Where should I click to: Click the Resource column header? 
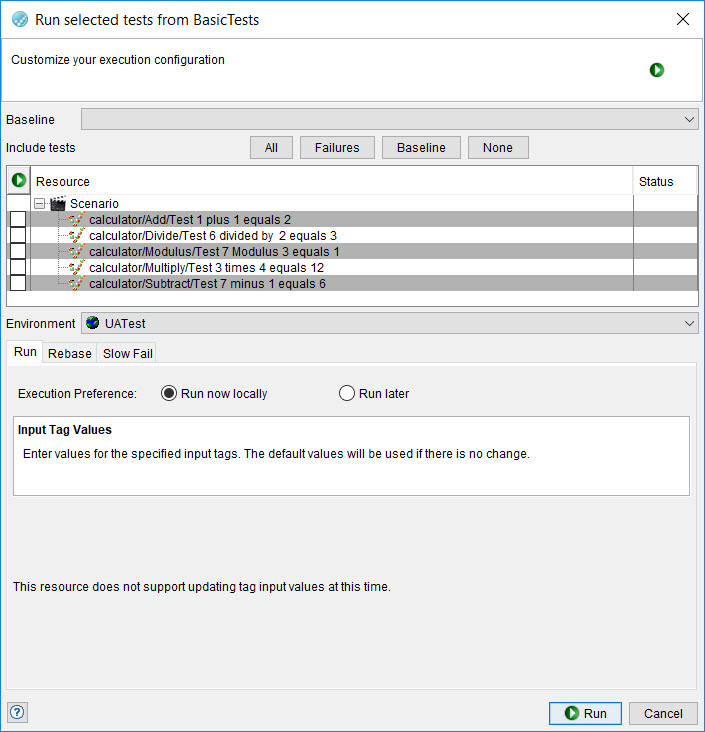point(331,181)
